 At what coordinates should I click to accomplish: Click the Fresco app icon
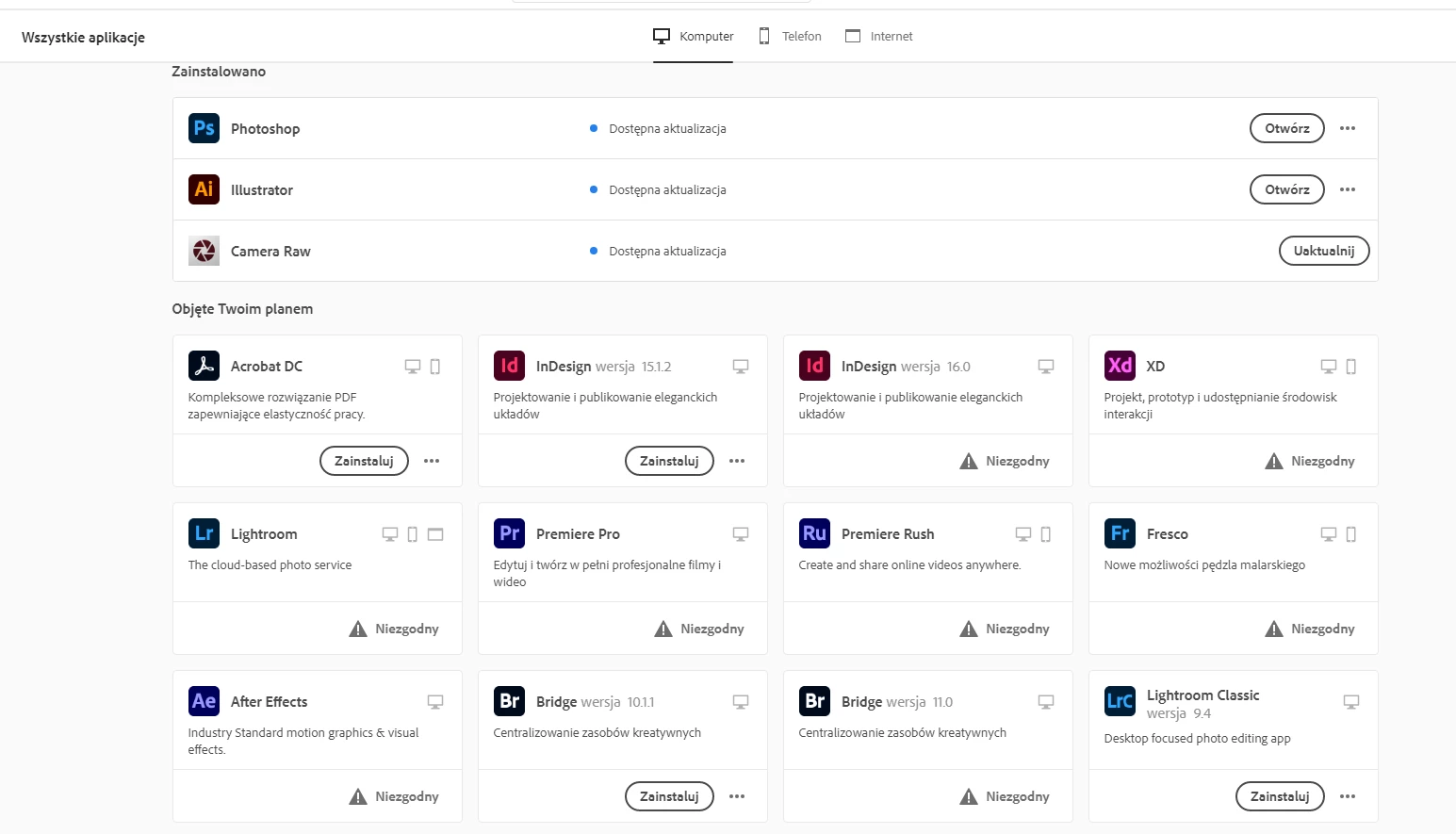click(x=1120, y=533)
